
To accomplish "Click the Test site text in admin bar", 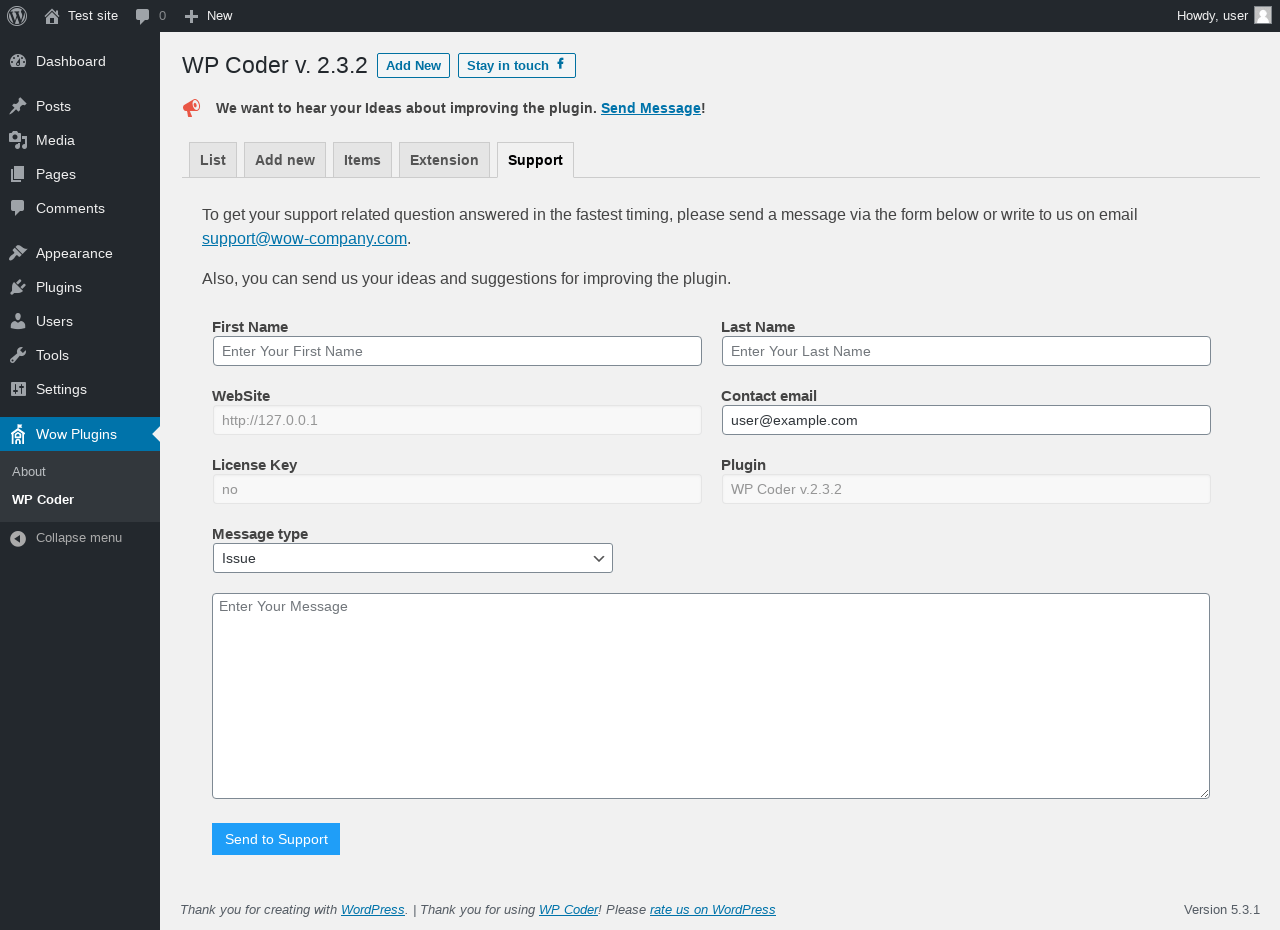I will pos(93,15).
